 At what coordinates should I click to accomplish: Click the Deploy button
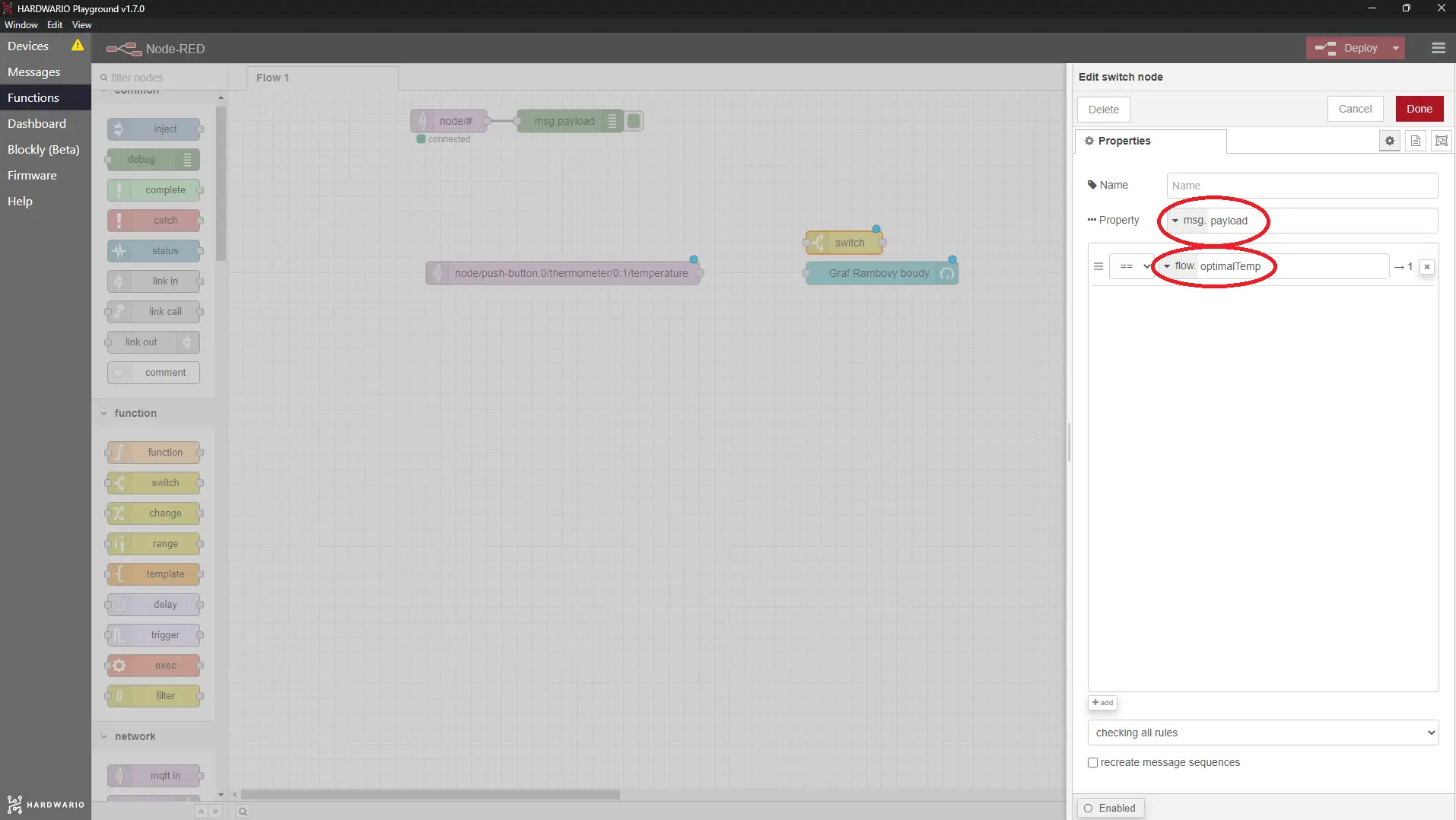[x=1346, y=48]
